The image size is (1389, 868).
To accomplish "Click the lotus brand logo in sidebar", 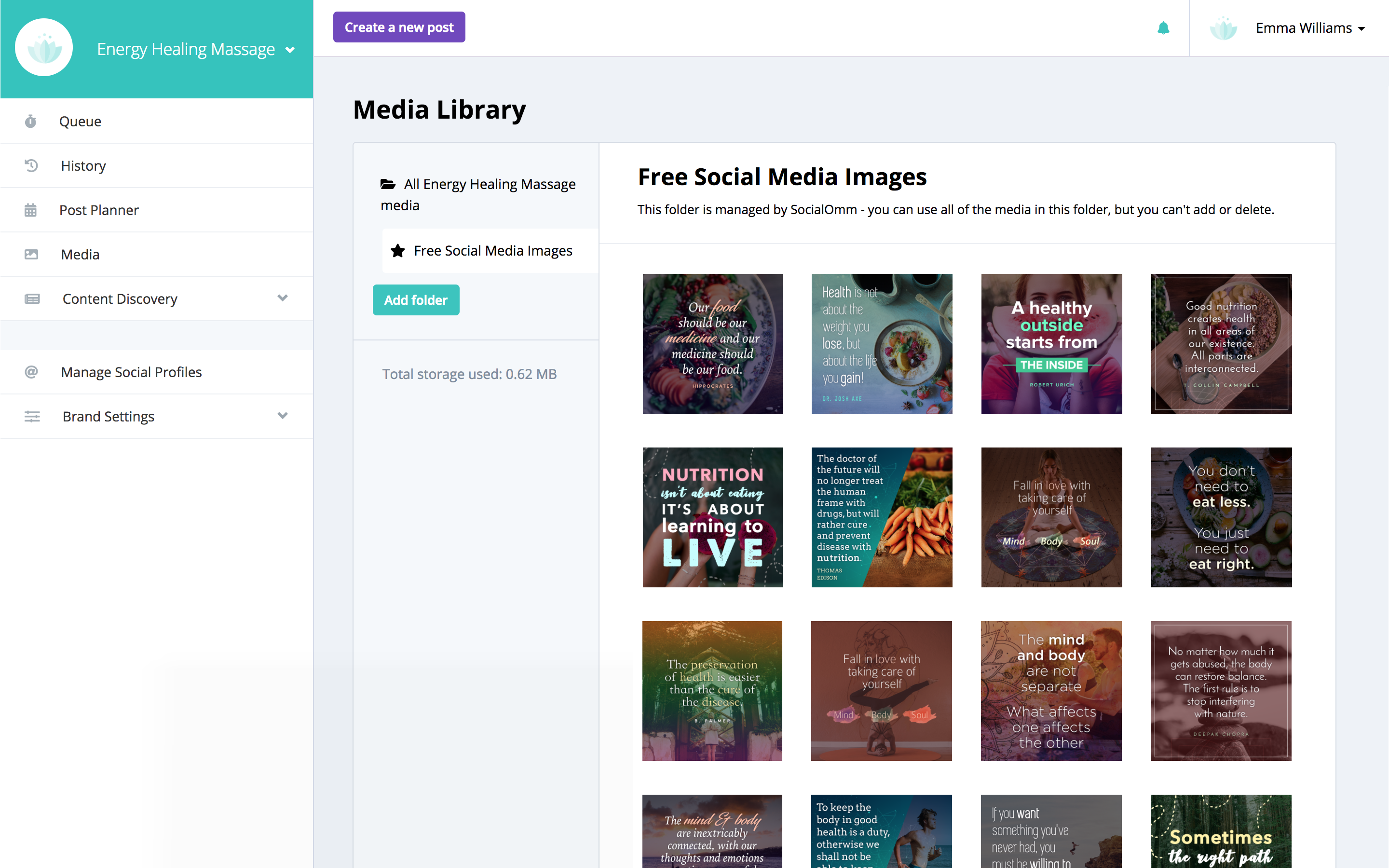I will [x=43, y=48].
